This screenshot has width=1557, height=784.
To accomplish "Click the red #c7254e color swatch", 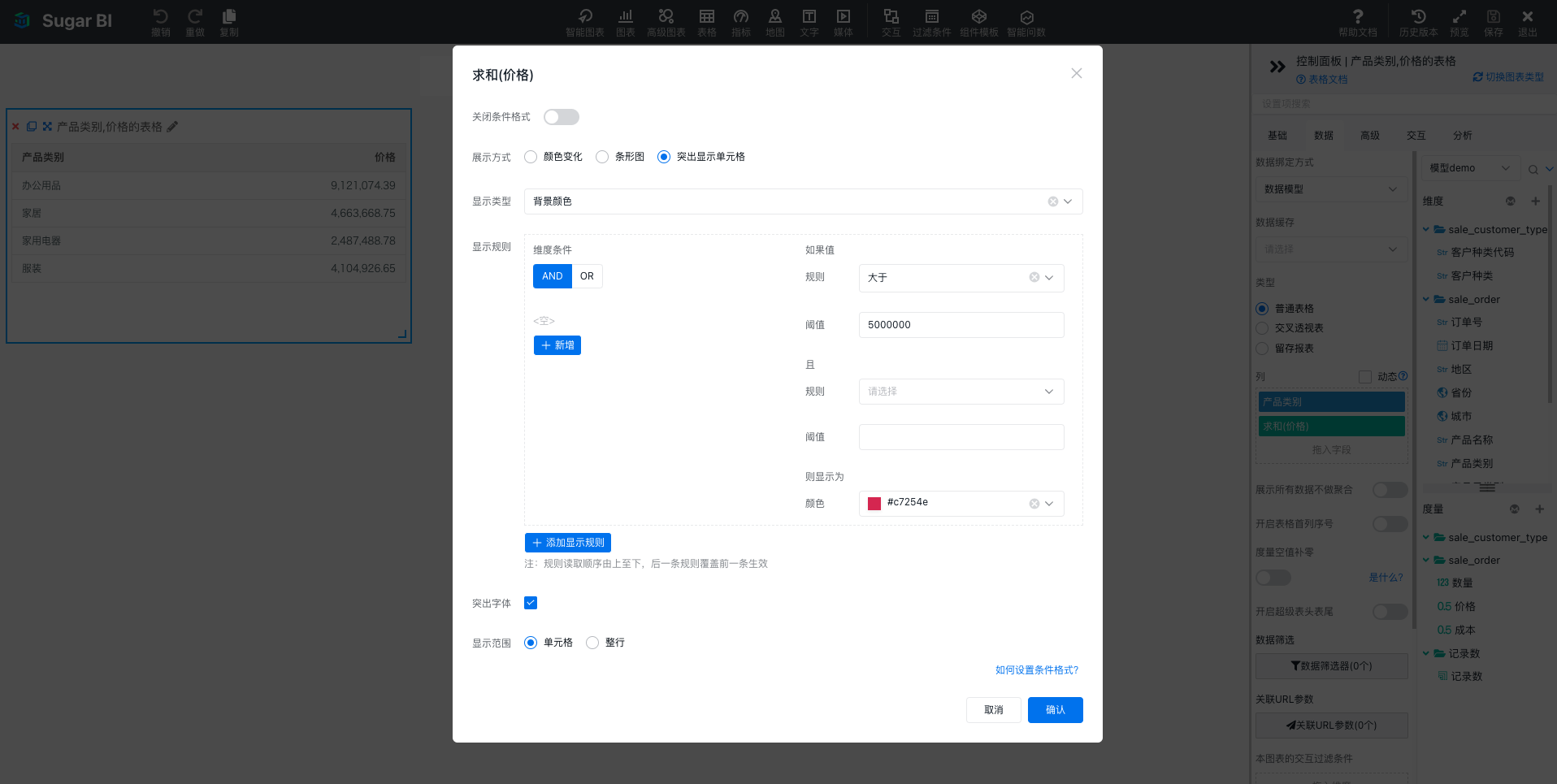I will 874,504.
